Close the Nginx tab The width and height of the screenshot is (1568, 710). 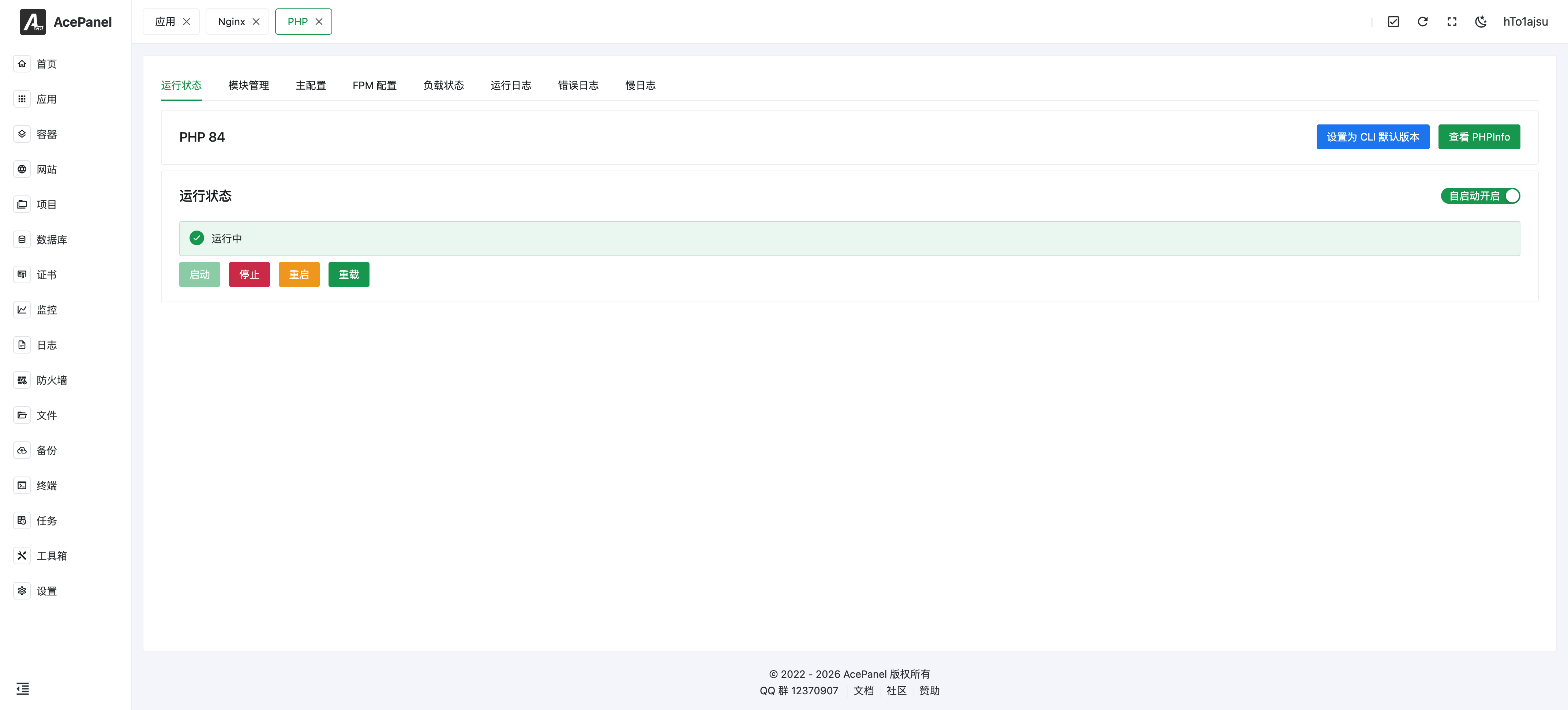(256, 22)
